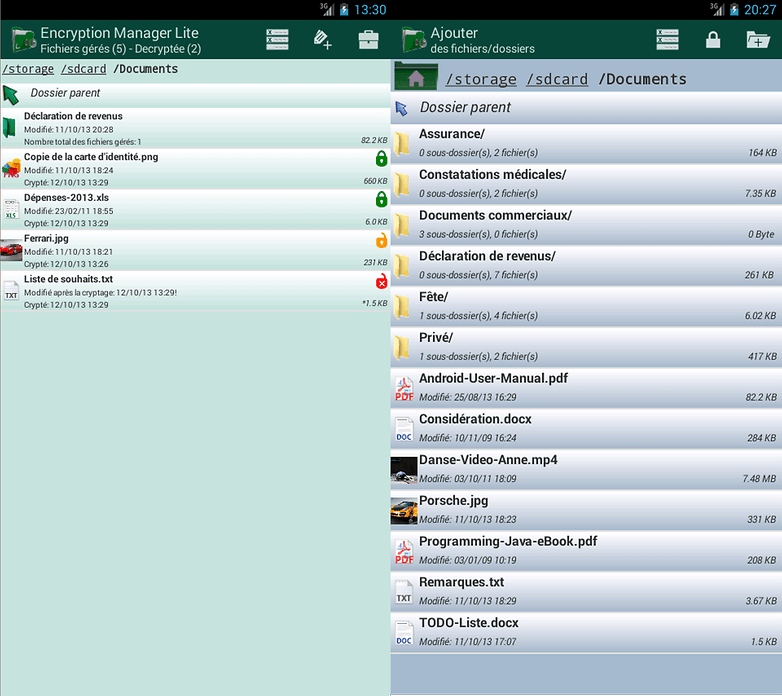Tap green arrow icon for Dossier parent
The height and width of the screenshot is (696, 782).
pos(11,95)
